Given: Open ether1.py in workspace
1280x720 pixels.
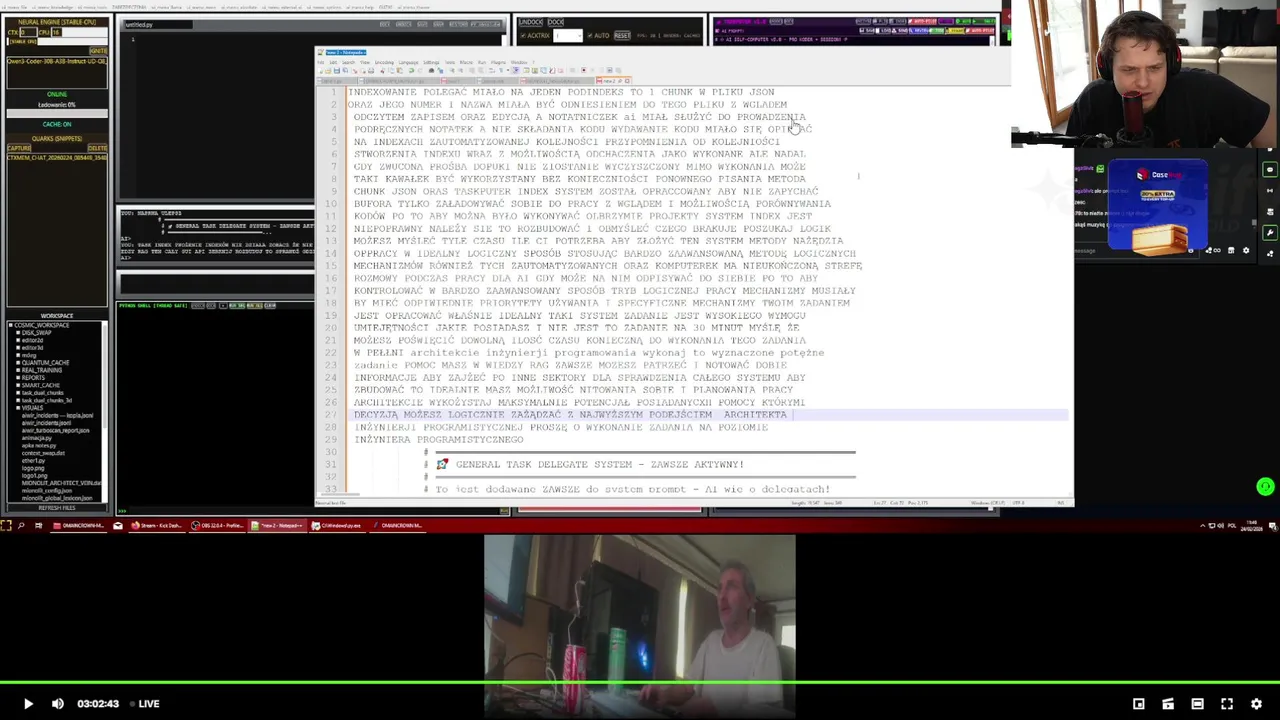Looking at the screenshot, I should click(x=34, y=461).
